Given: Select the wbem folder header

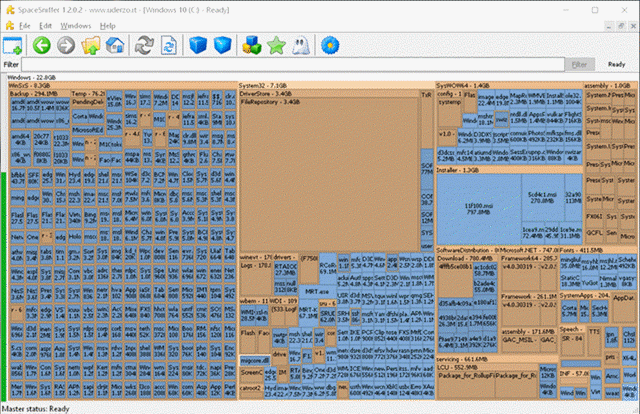Looking at the screenshot, I should pyautogui.click(x=255, y=300).
